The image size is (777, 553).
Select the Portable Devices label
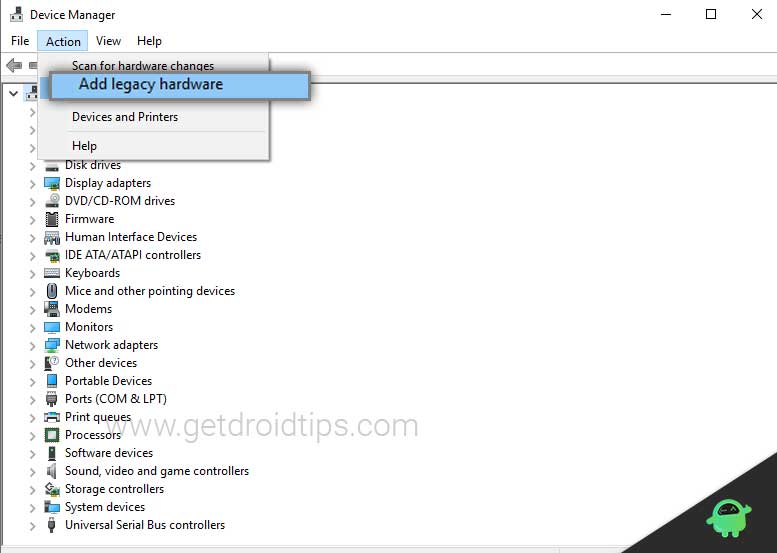pyautogui.click(x=108, y=381)
